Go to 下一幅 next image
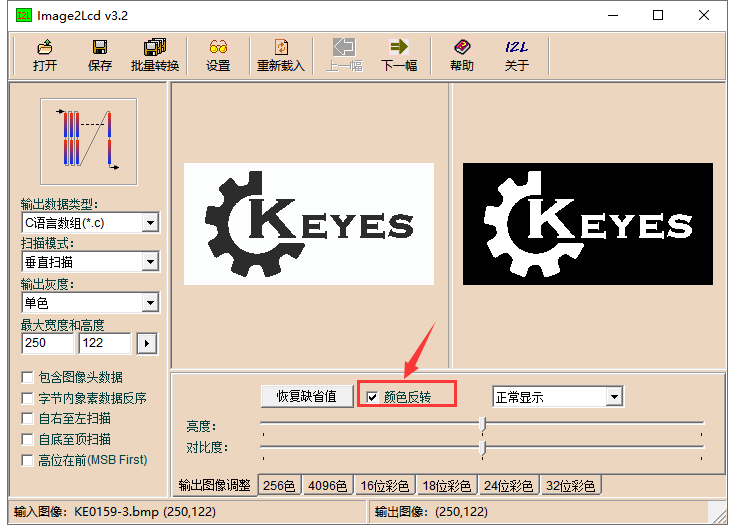This screenshot has width=735, height=532. pyautogui.click(x=399, y=55)
